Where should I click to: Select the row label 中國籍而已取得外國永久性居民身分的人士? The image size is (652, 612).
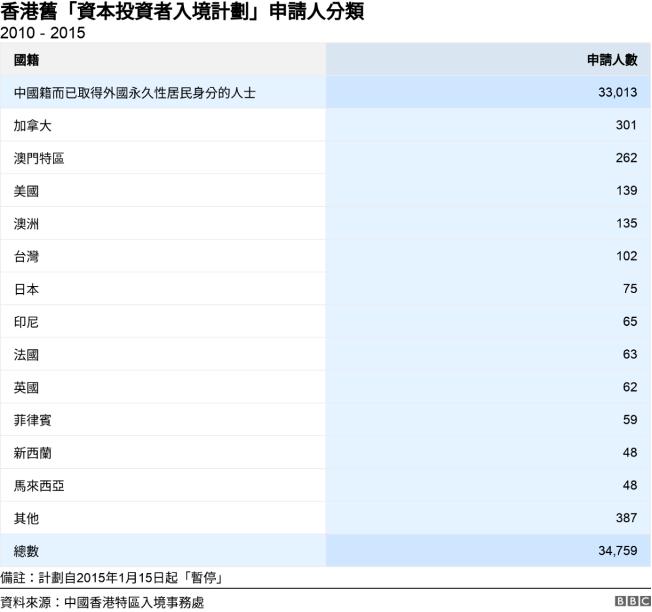[x=135, y=92]
